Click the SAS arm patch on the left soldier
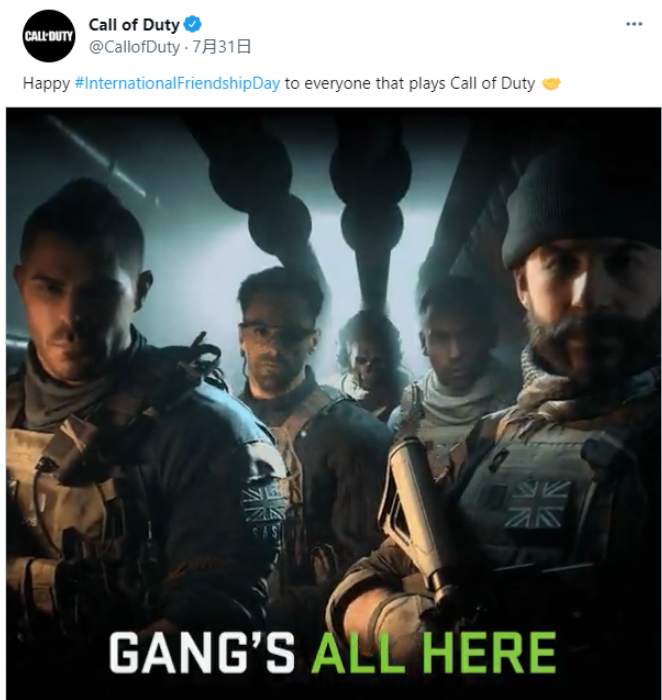This screenshot has width=662, height=700. (266, 510)
